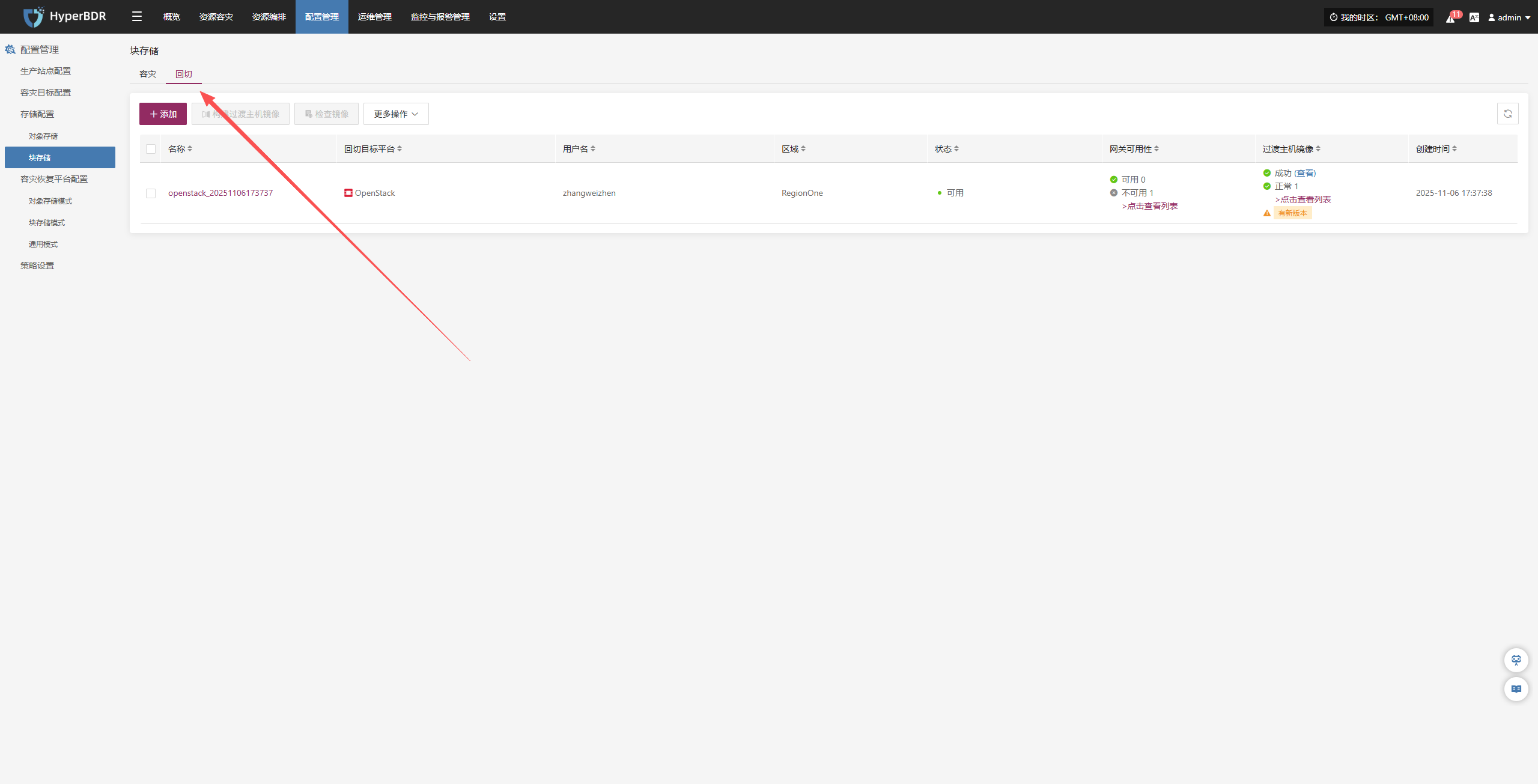
Task: Open the 更多操作 dropdown
Action: point(396,114)
